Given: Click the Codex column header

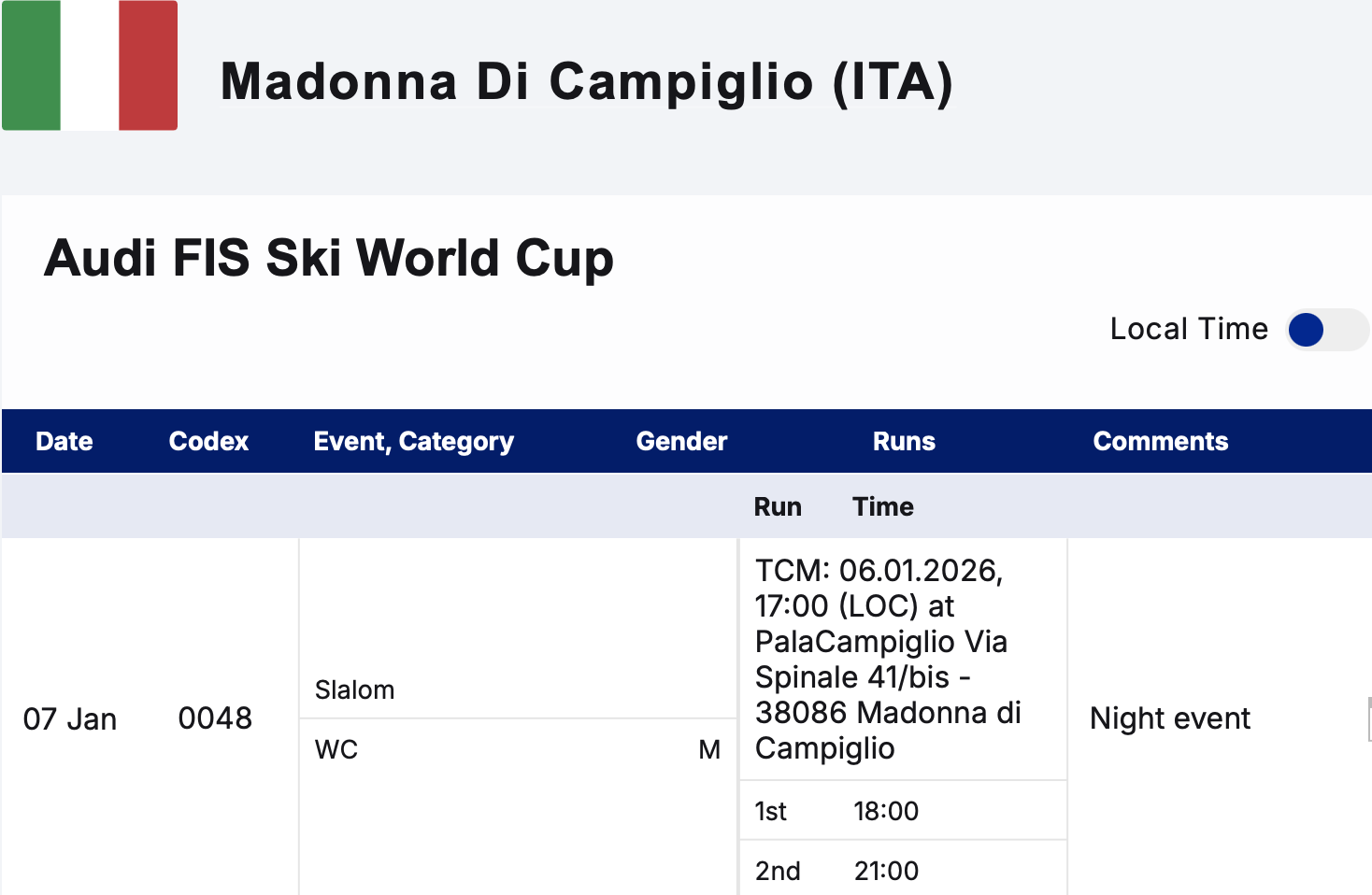Looking at the screenshot, I should pyautogui.click(x=208, y=442).
